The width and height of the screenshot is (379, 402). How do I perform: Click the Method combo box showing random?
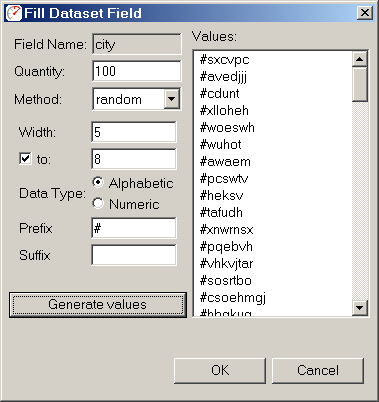pos(137,99)
